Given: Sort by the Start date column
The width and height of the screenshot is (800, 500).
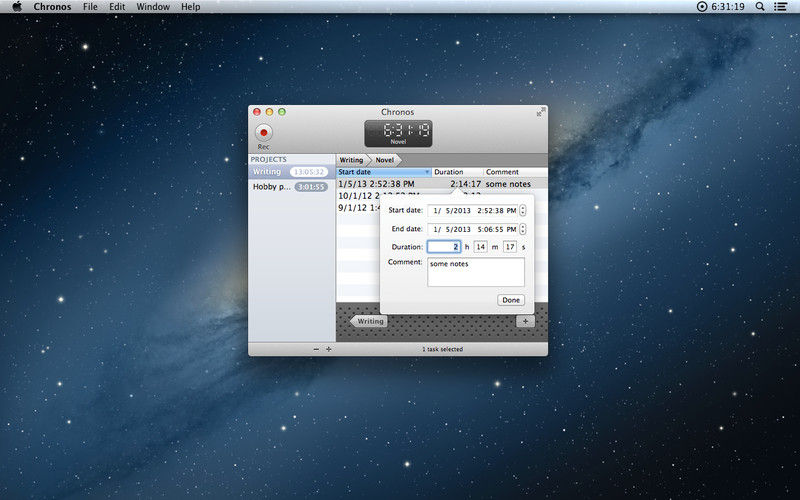Looking at the screenshot, I should (384, 172).
